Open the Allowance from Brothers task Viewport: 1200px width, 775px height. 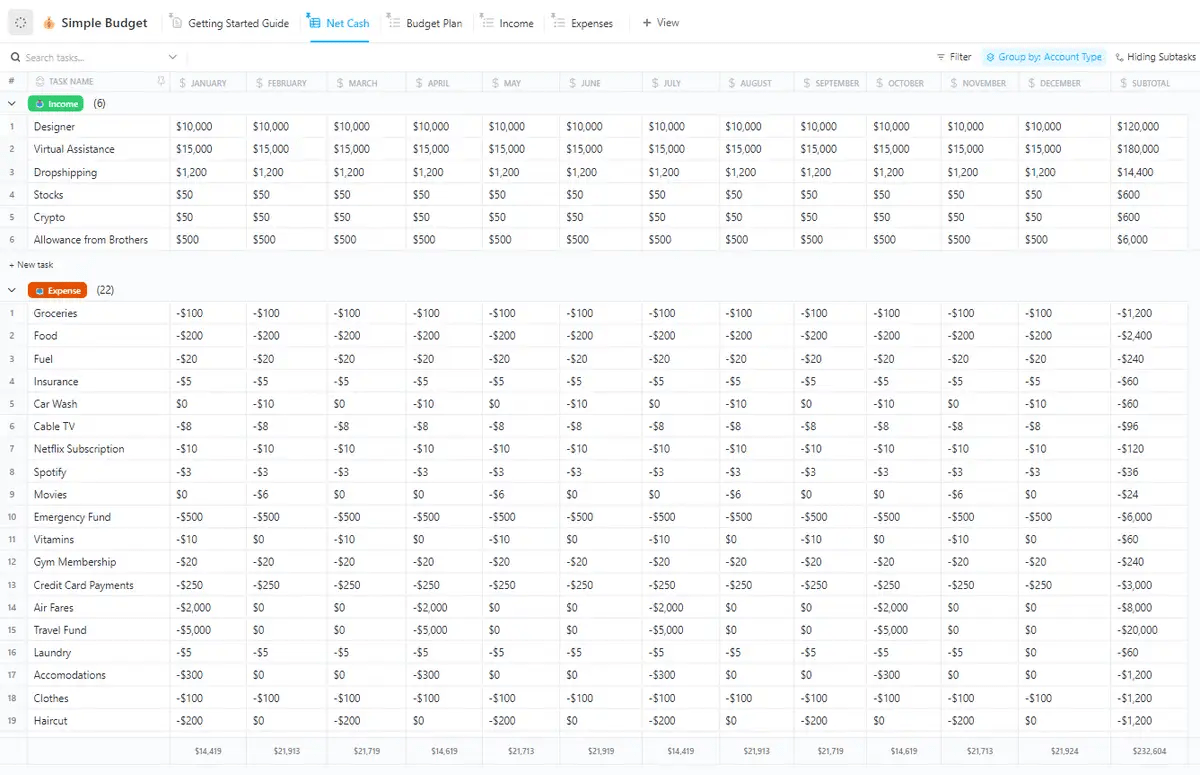point(91,240)
